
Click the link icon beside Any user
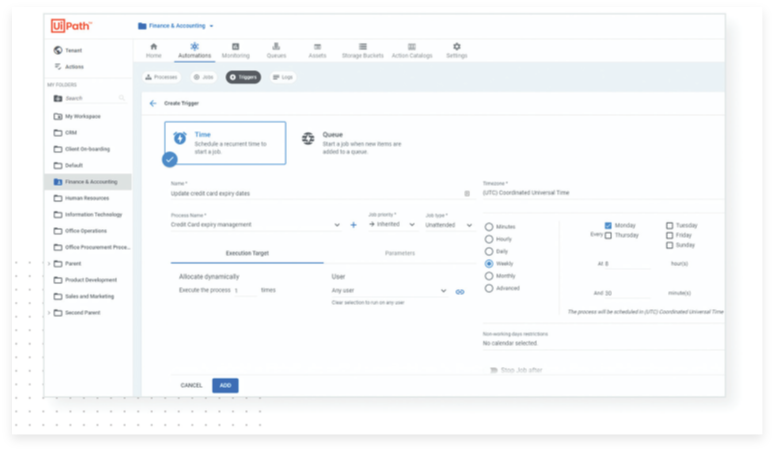460,292
